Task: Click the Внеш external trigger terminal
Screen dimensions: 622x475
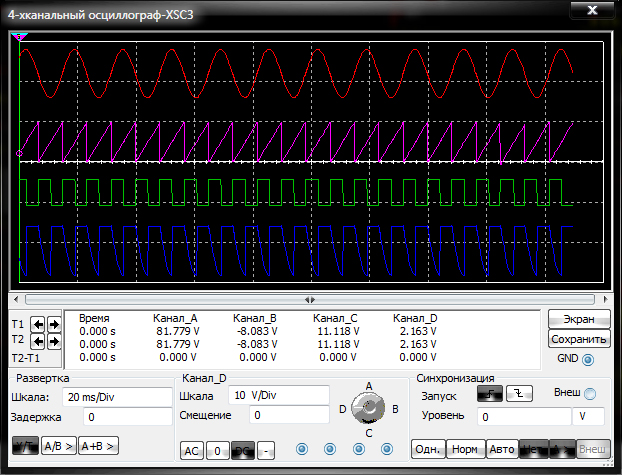Action: (x=590, y=394)
